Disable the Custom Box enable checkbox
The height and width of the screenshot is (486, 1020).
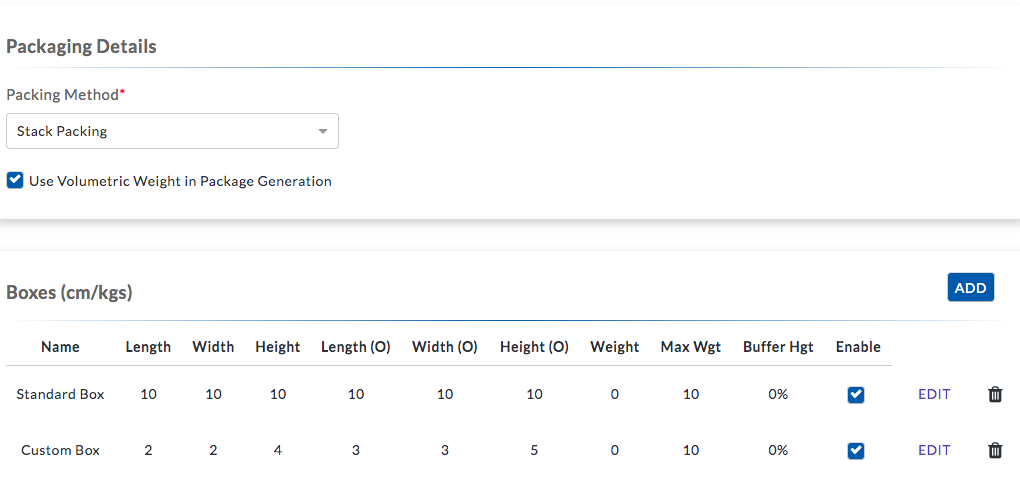click(x=856, y=450)
